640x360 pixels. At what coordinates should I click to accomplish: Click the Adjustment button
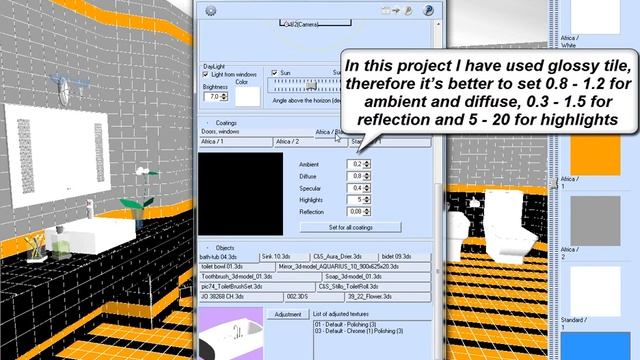point(288,314)
